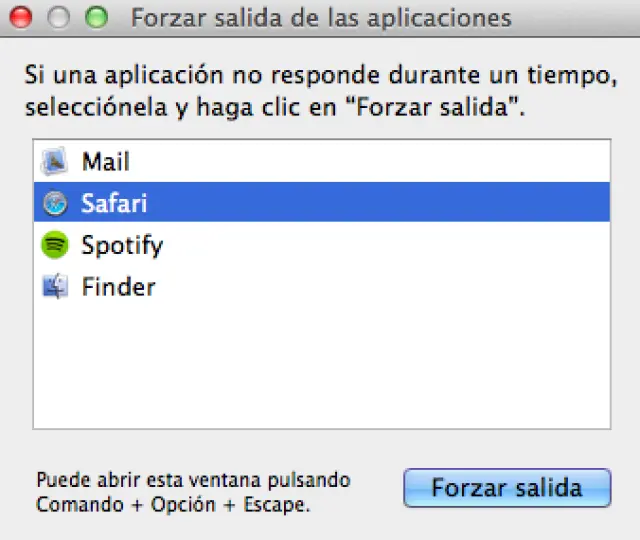
Task: Select the Mail text label in list
Action: 105,162
